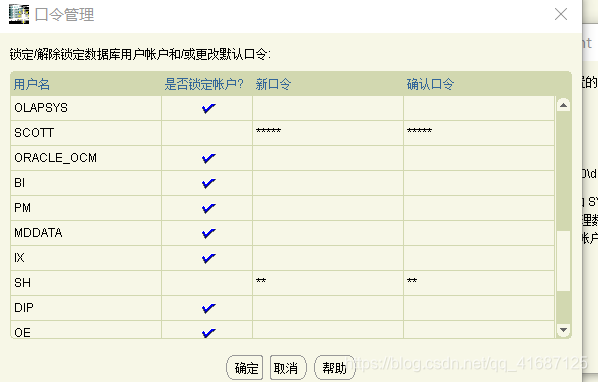Click SCOTT confirm password field

(479, 133)
